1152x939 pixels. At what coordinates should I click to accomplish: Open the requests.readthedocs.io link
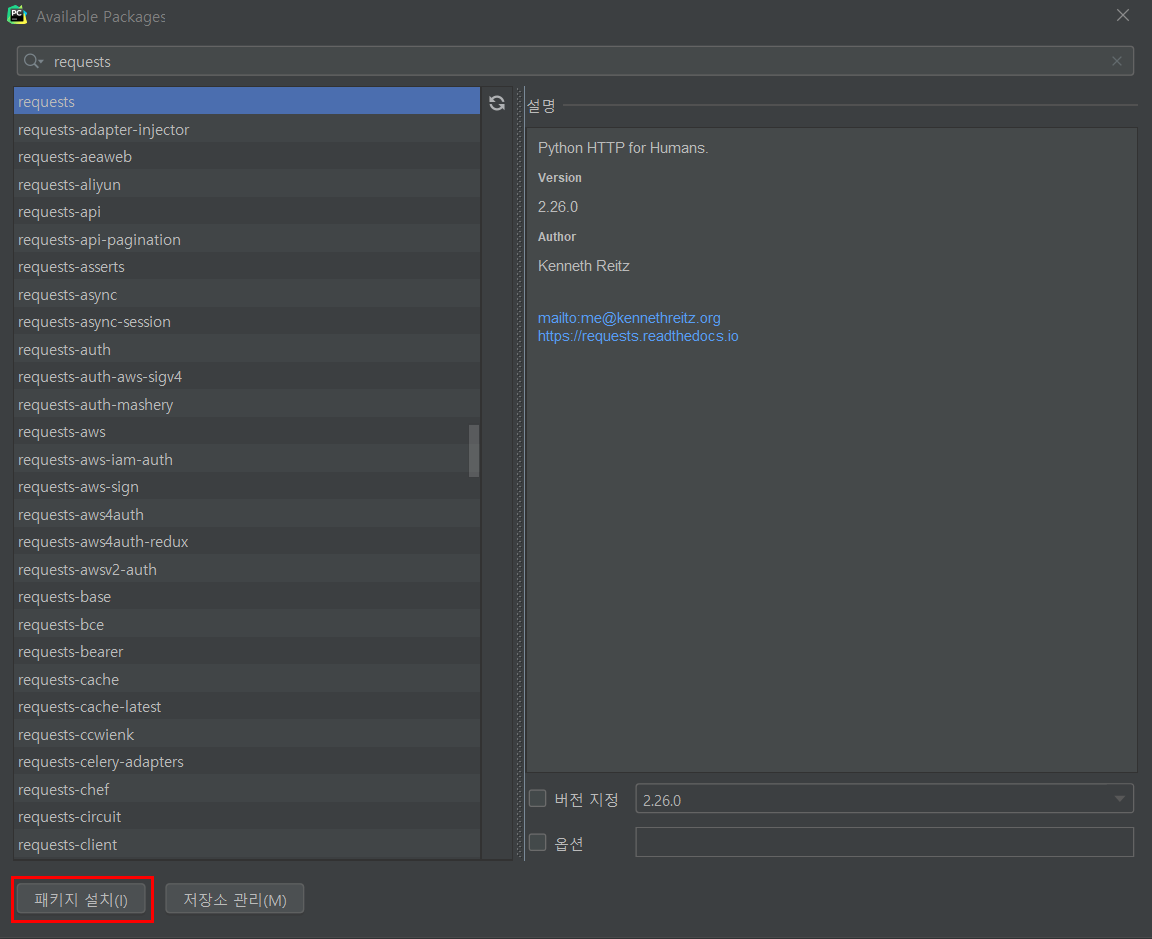pyautogui.click(x=638, y=335)
